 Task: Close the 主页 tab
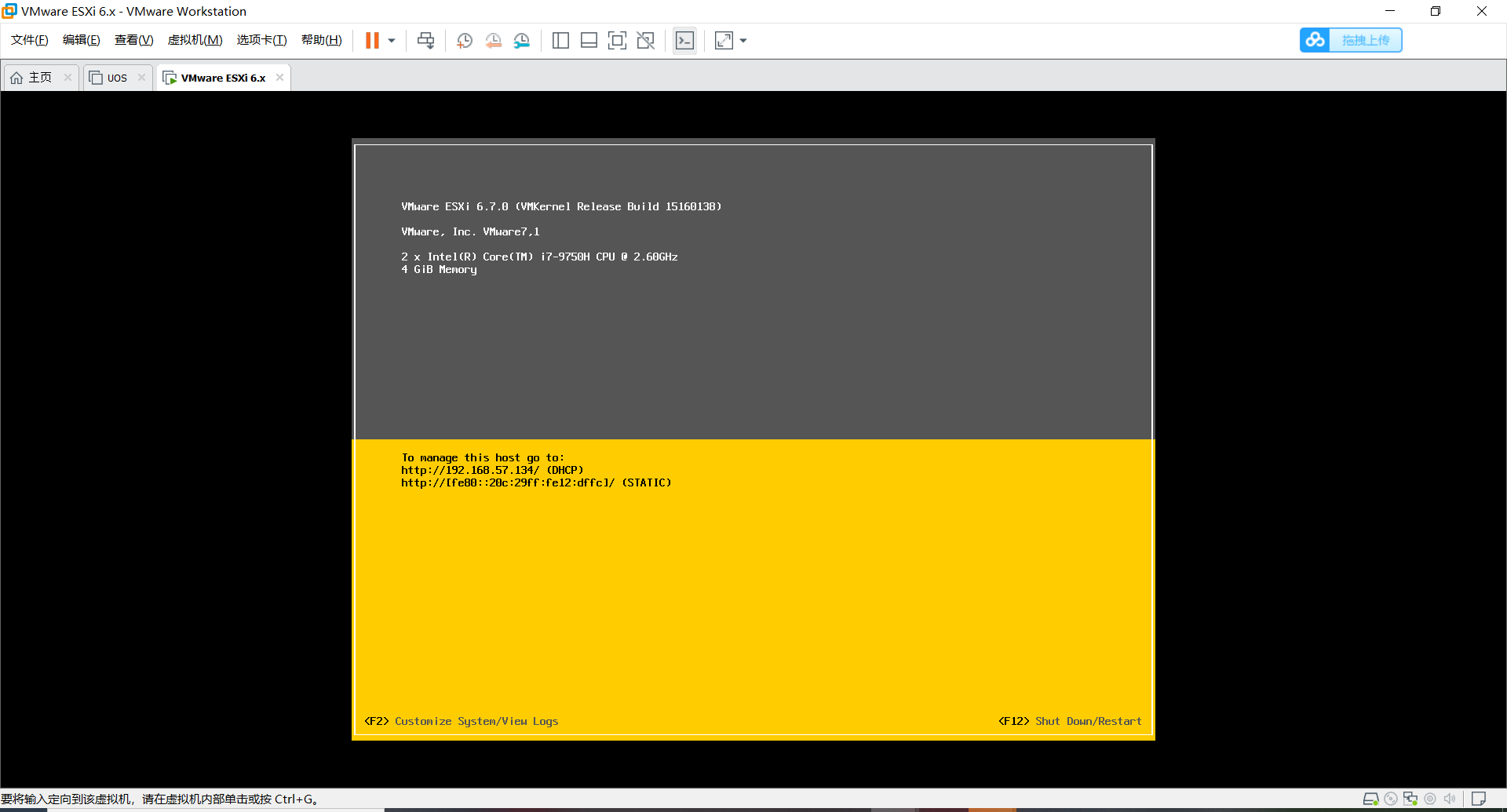68,77
